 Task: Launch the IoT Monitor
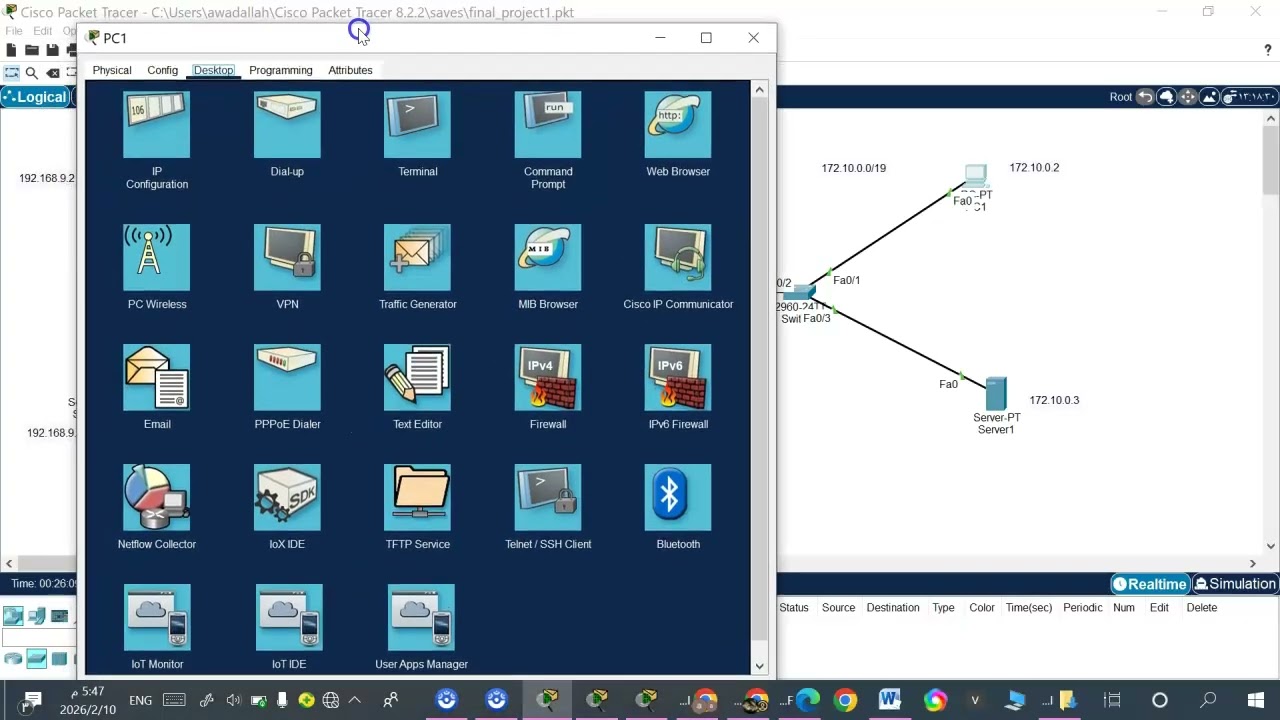click(x=157, y=617)
